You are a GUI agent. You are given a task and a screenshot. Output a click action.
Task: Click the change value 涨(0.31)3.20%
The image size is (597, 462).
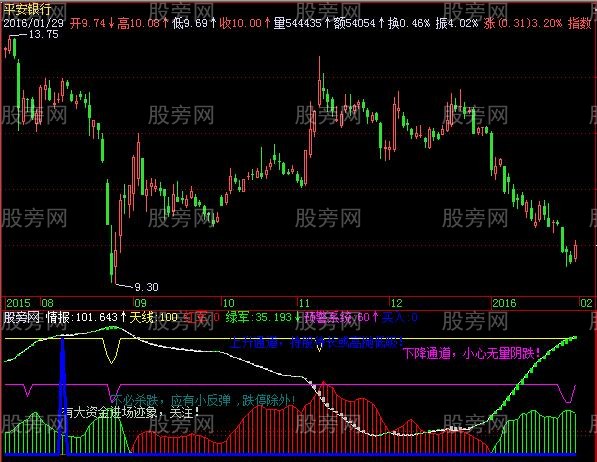(x=523, y=23)
